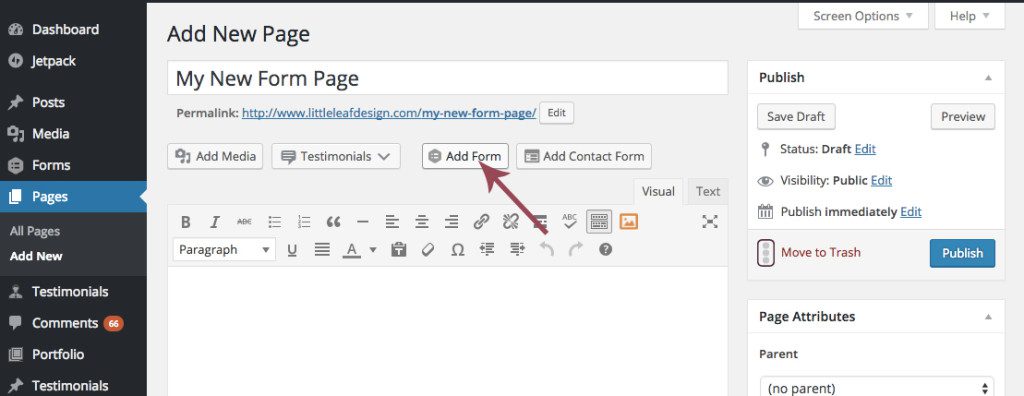Click the Add Media button
This screenshot has height=396, width=1024.
point(215,156)
